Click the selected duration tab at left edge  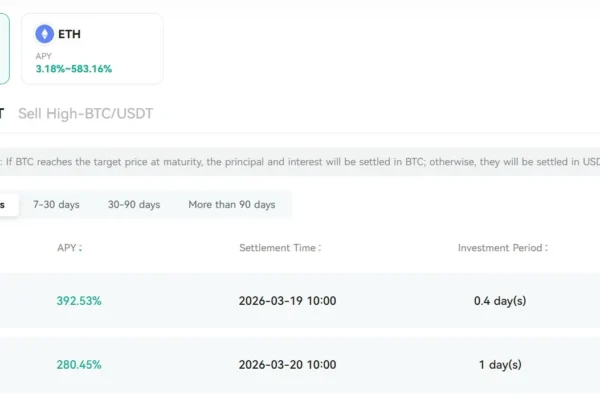pyautogui.click(x=6, y=205)
